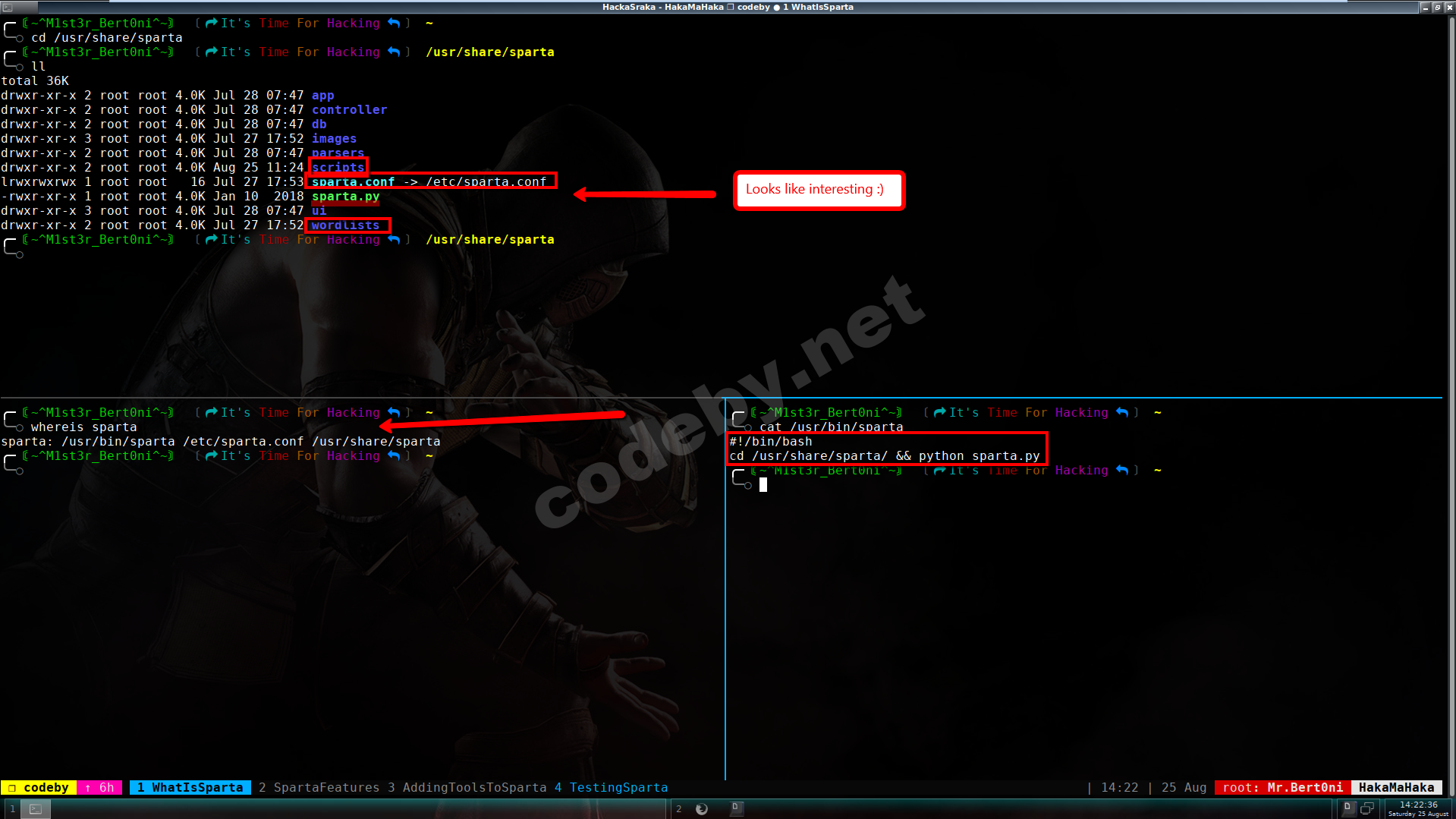Click the whereis output line starting 'sparta:'
The height and width of the screenshot is (819, 1456).
[221, 441]
